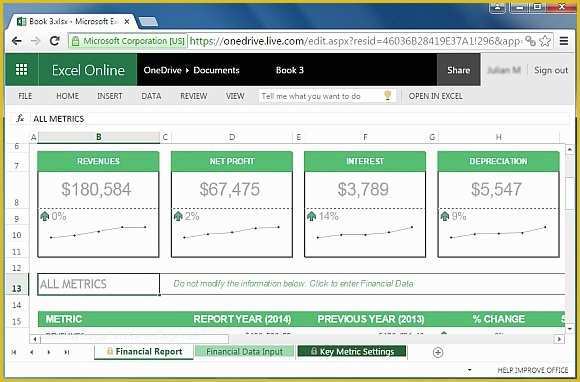Click OPEN IN EXCEL
The height and width of the screenshot is (382, 580).
click(x=435, y=96)
